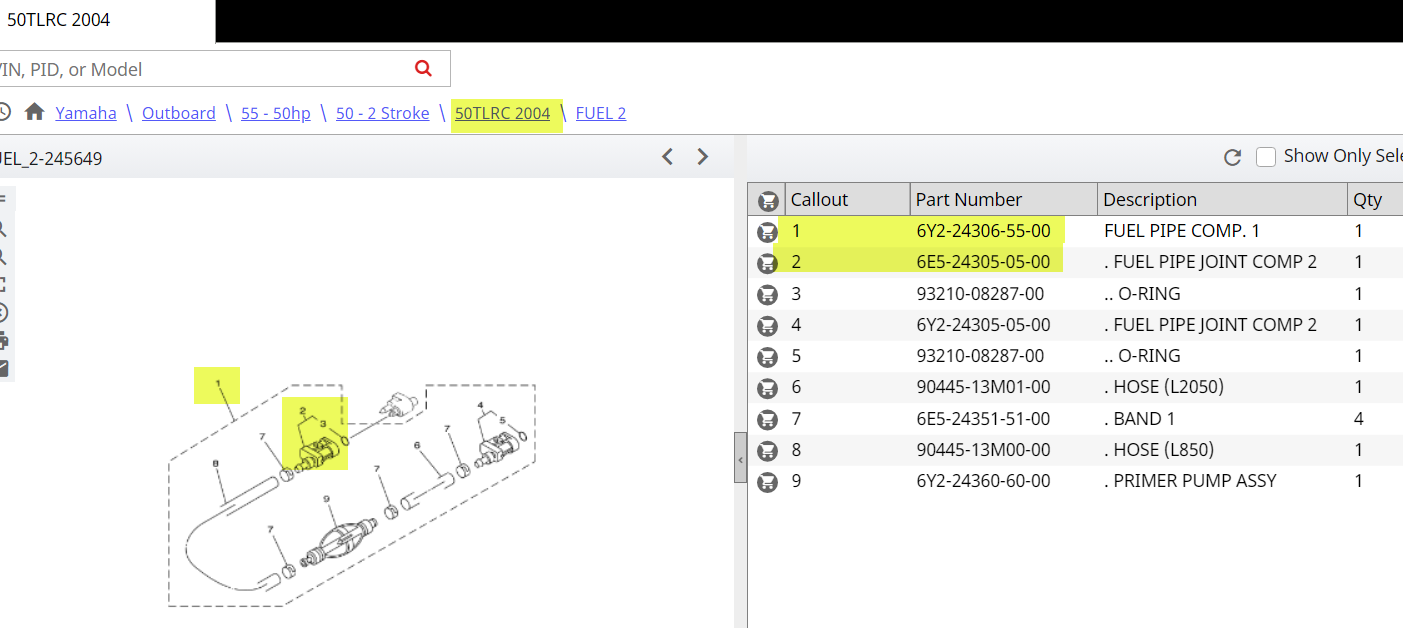
Task: Sort by the Callout column header
Action: click(848, 199)
